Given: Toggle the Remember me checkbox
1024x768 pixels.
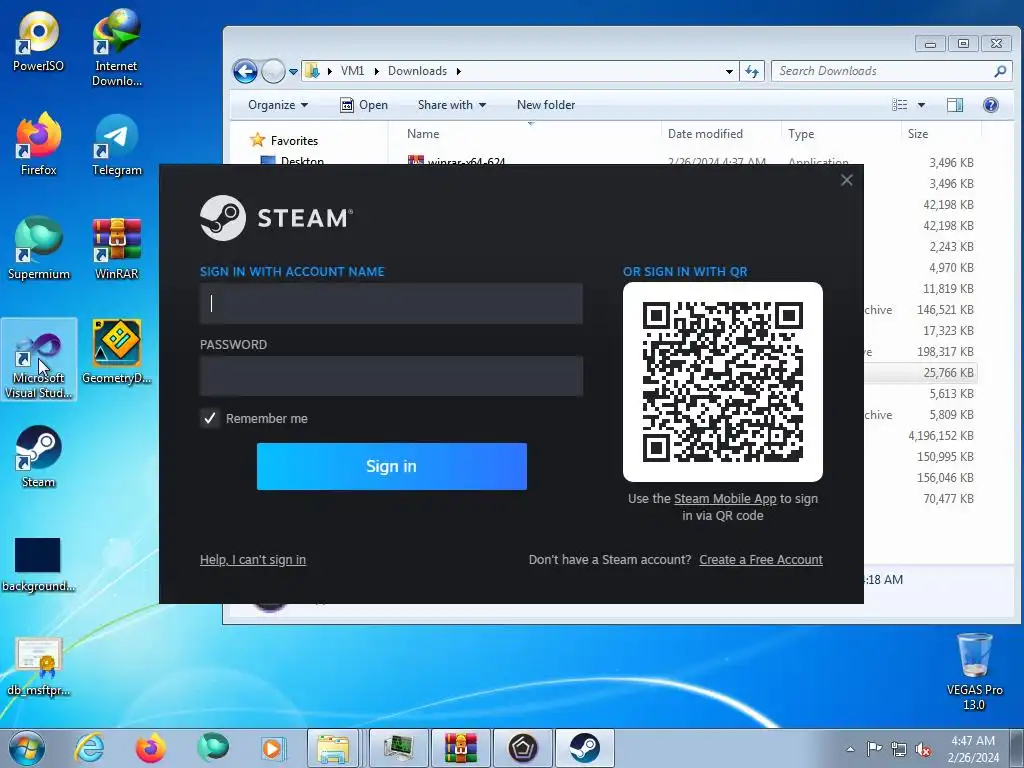Looking at the screenshot, I should (x=210, y=419).
